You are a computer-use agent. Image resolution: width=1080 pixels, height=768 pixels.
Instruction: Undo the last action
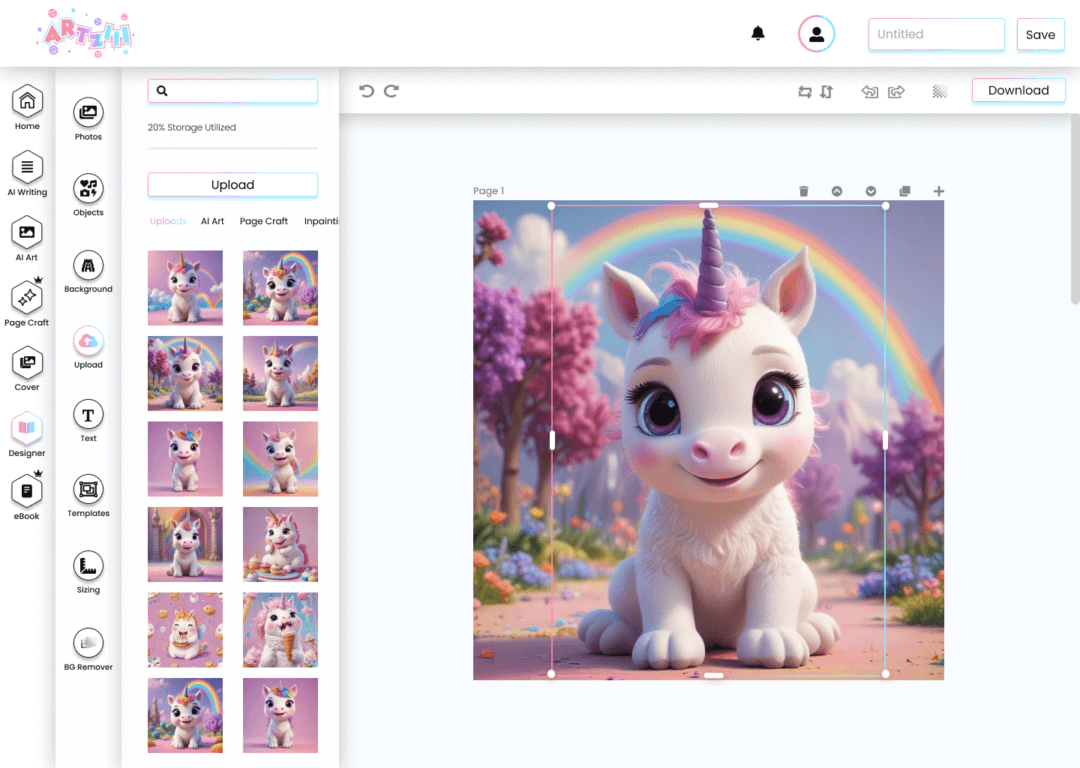(366, 91)
